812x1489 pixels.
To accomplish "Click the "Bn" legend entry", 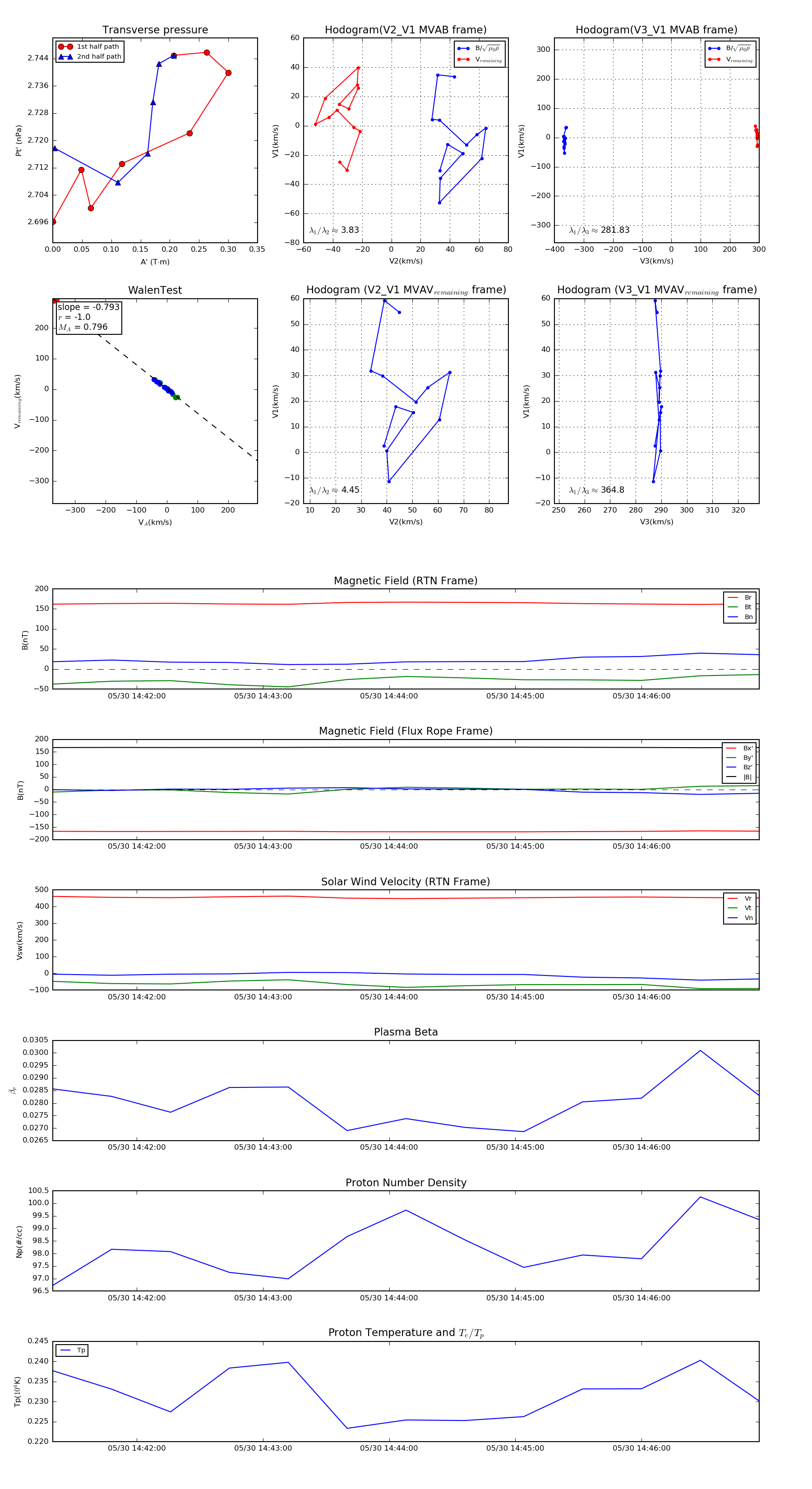I will point(740,617).
